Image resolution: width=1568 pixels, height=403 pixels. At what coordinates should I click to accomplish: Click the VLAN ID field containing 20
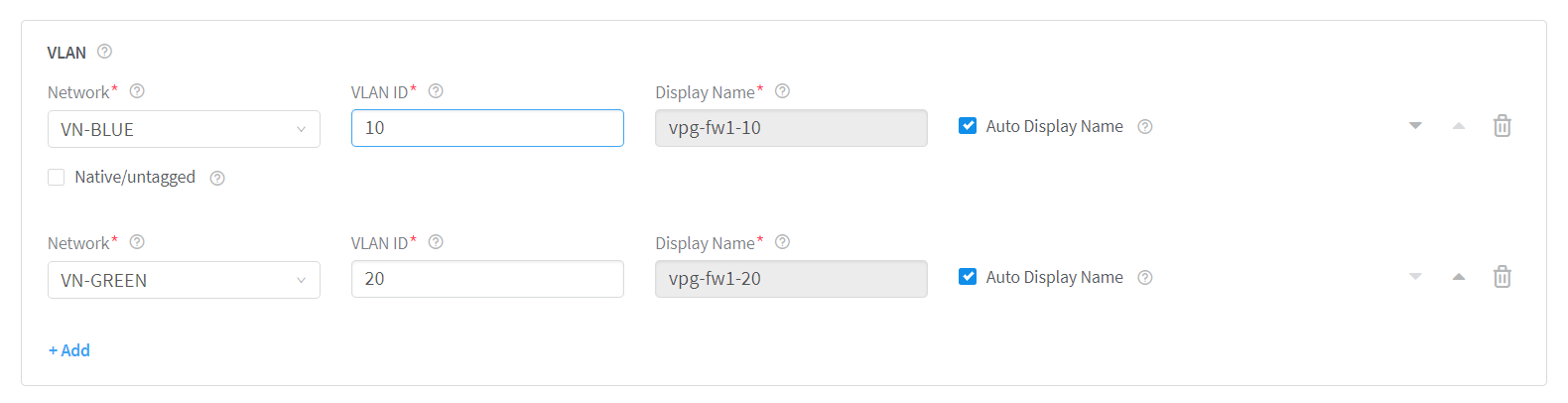click(x=487, y=279)
